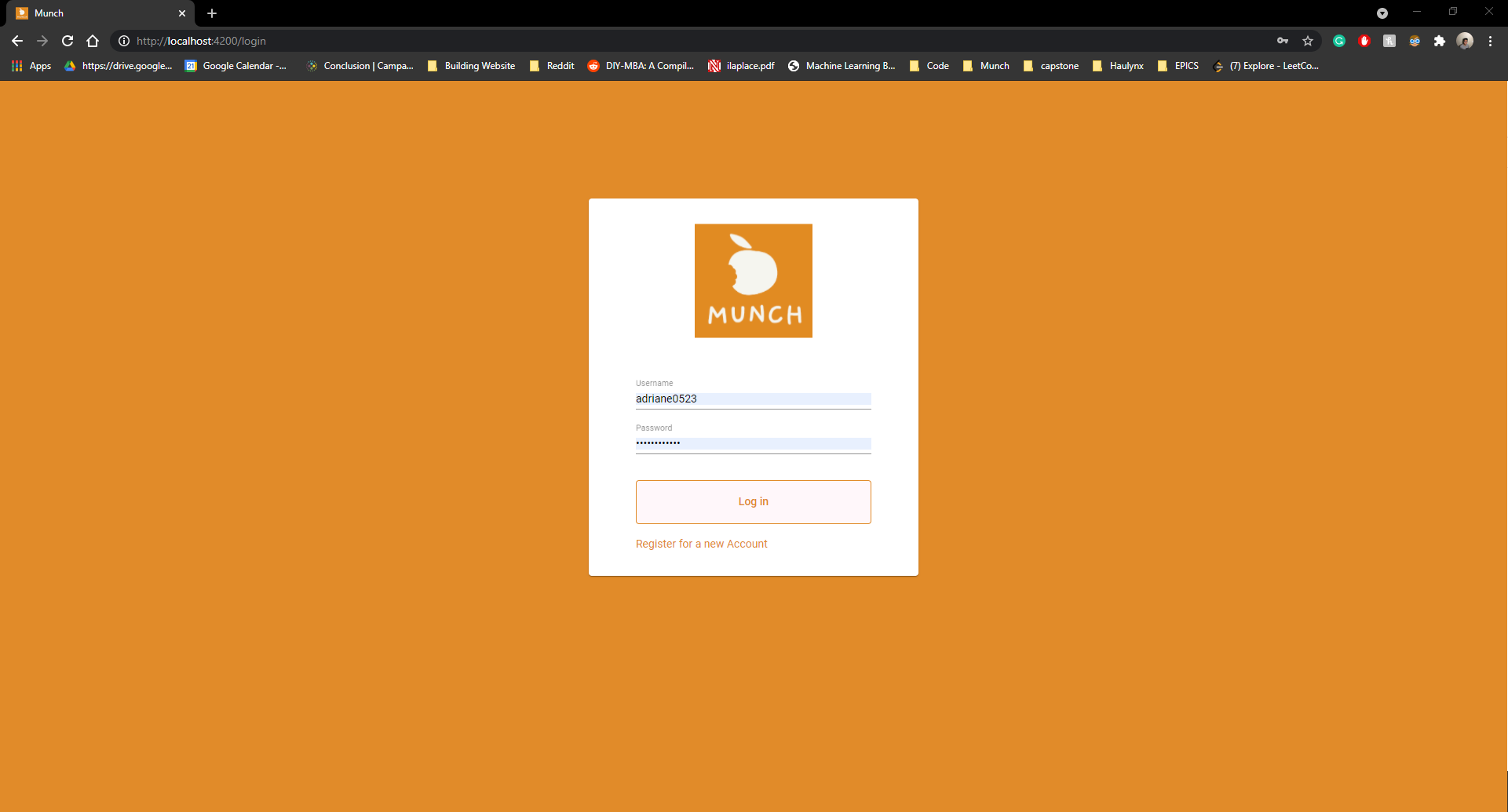Image resolution: width=1508 pixels, height=812 pixels.
Task: Open the Google Calendar bookmark
Action: click(x=236, y=66)
